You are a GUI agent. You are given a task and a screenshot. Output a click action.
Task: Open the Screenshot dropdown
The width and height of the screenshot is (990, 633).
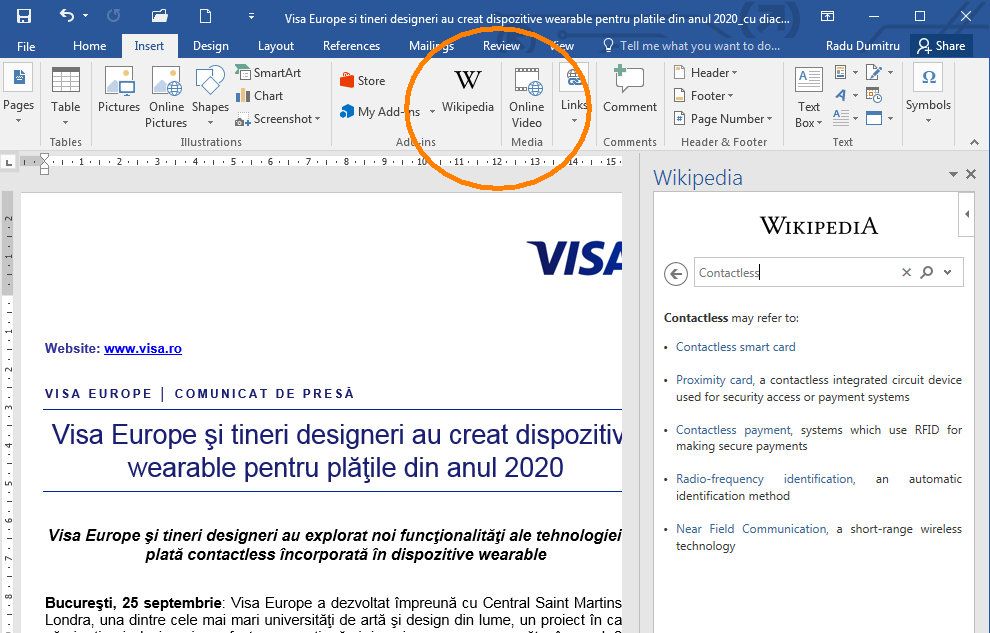[278, 119]
